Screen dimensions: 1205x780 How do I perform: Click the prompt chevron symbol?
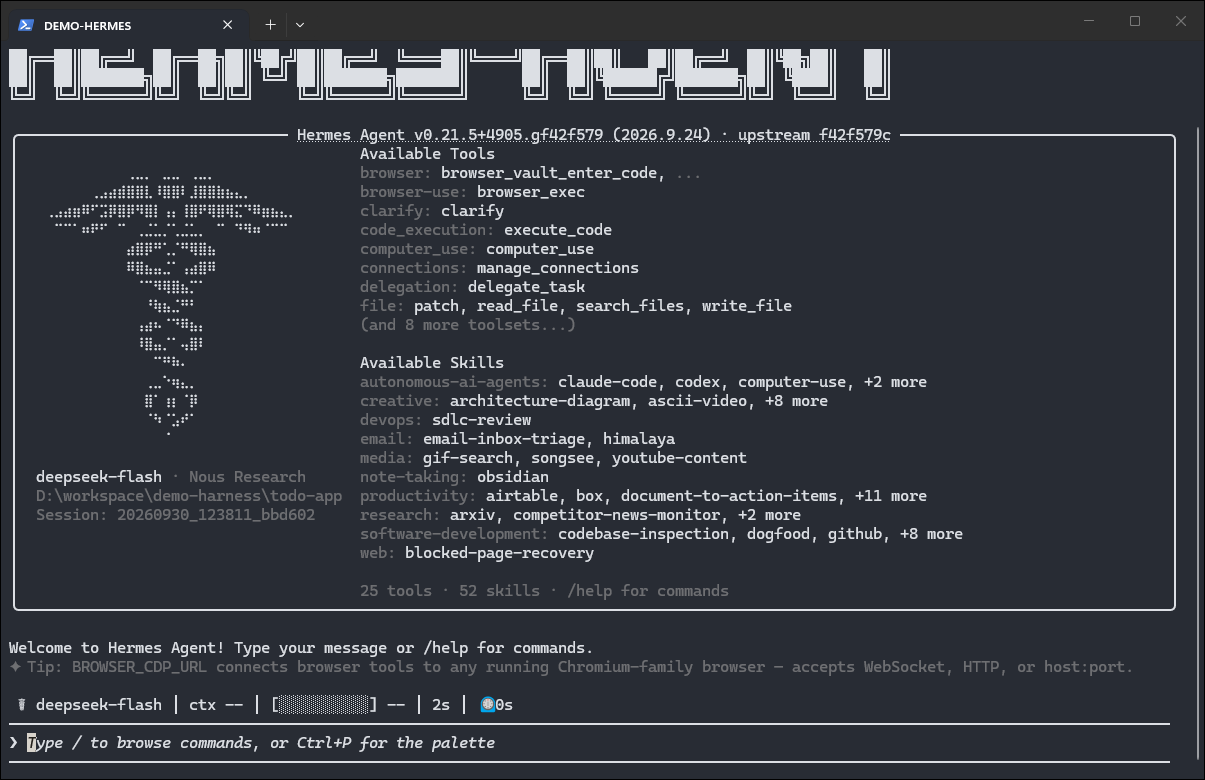tap(13, 743)
